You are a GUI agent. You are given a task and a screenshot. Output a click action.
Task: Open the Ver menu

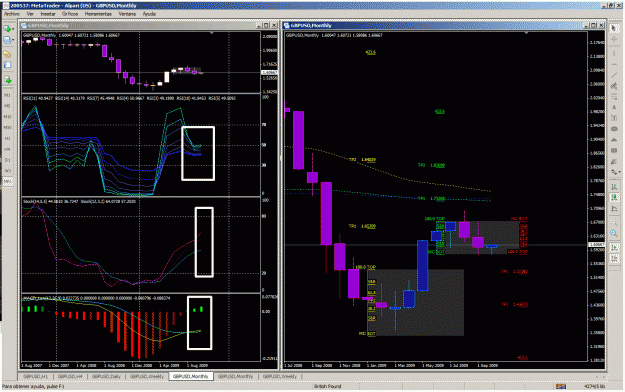pos(30,14)
